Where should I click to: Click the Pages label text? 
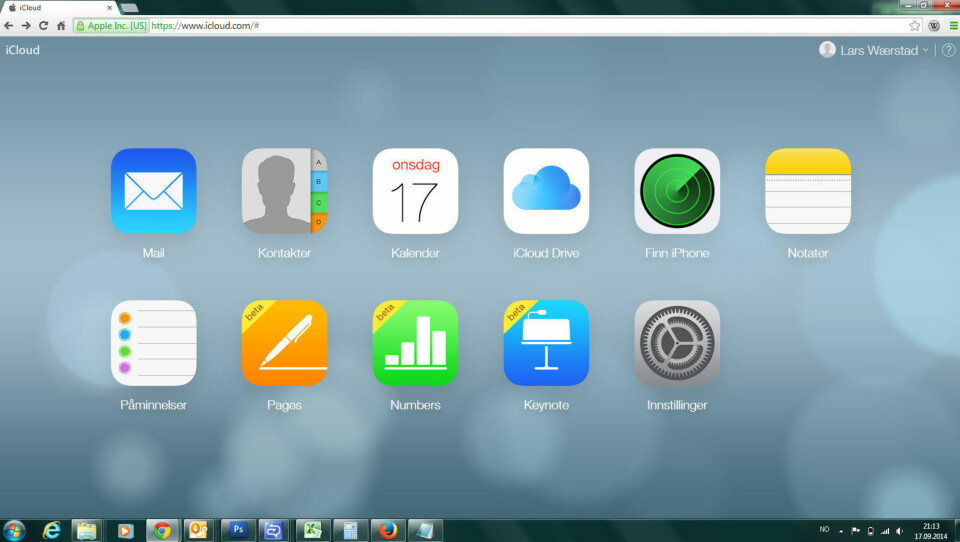[285, 405]
